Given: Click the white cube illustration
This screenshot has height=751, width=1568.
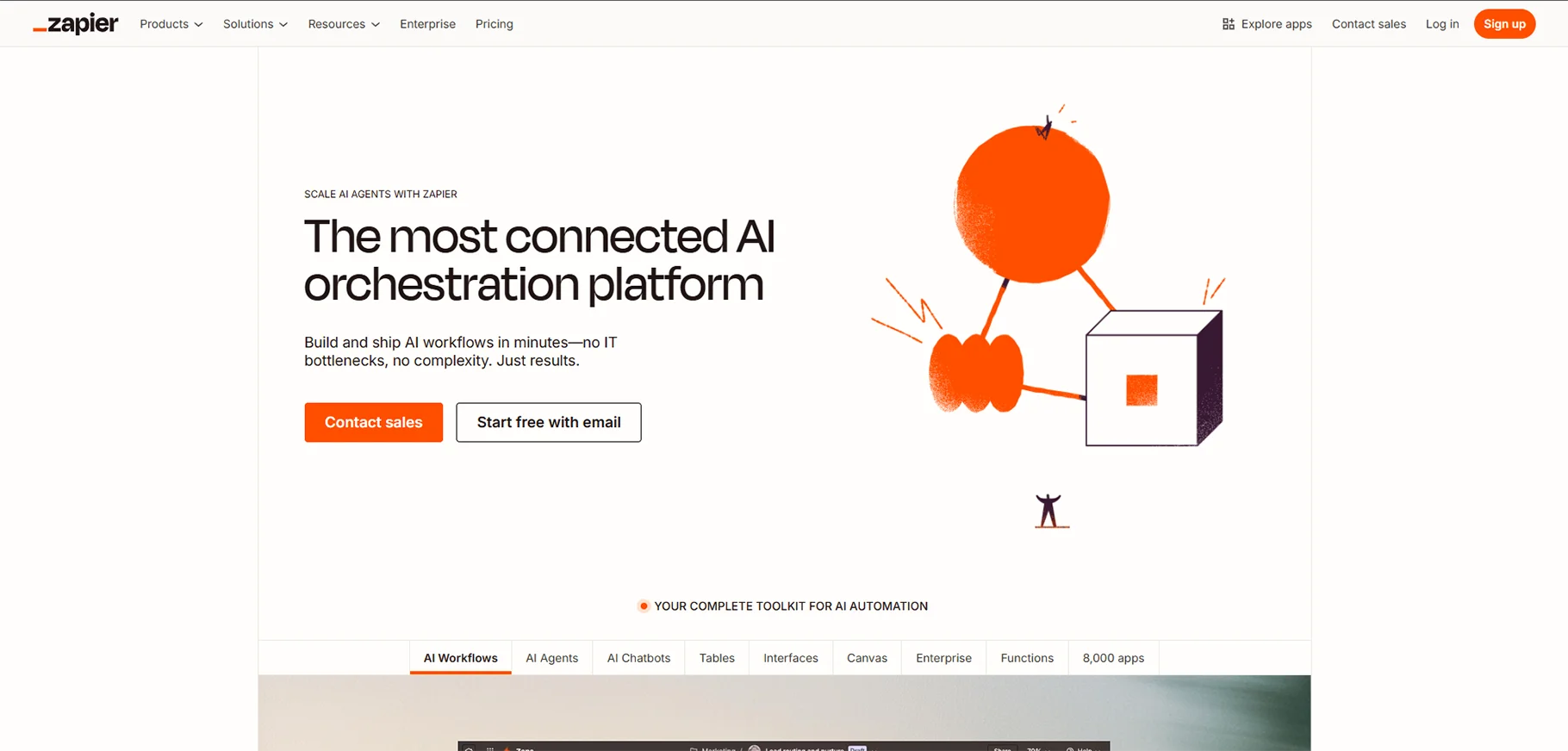Looking at the screenshot, I should 1154,378.
